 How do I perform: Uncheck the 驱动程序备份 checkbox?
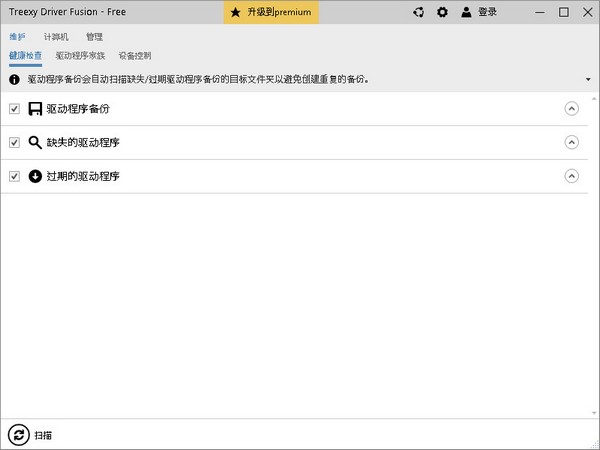(x=14, y=109)
